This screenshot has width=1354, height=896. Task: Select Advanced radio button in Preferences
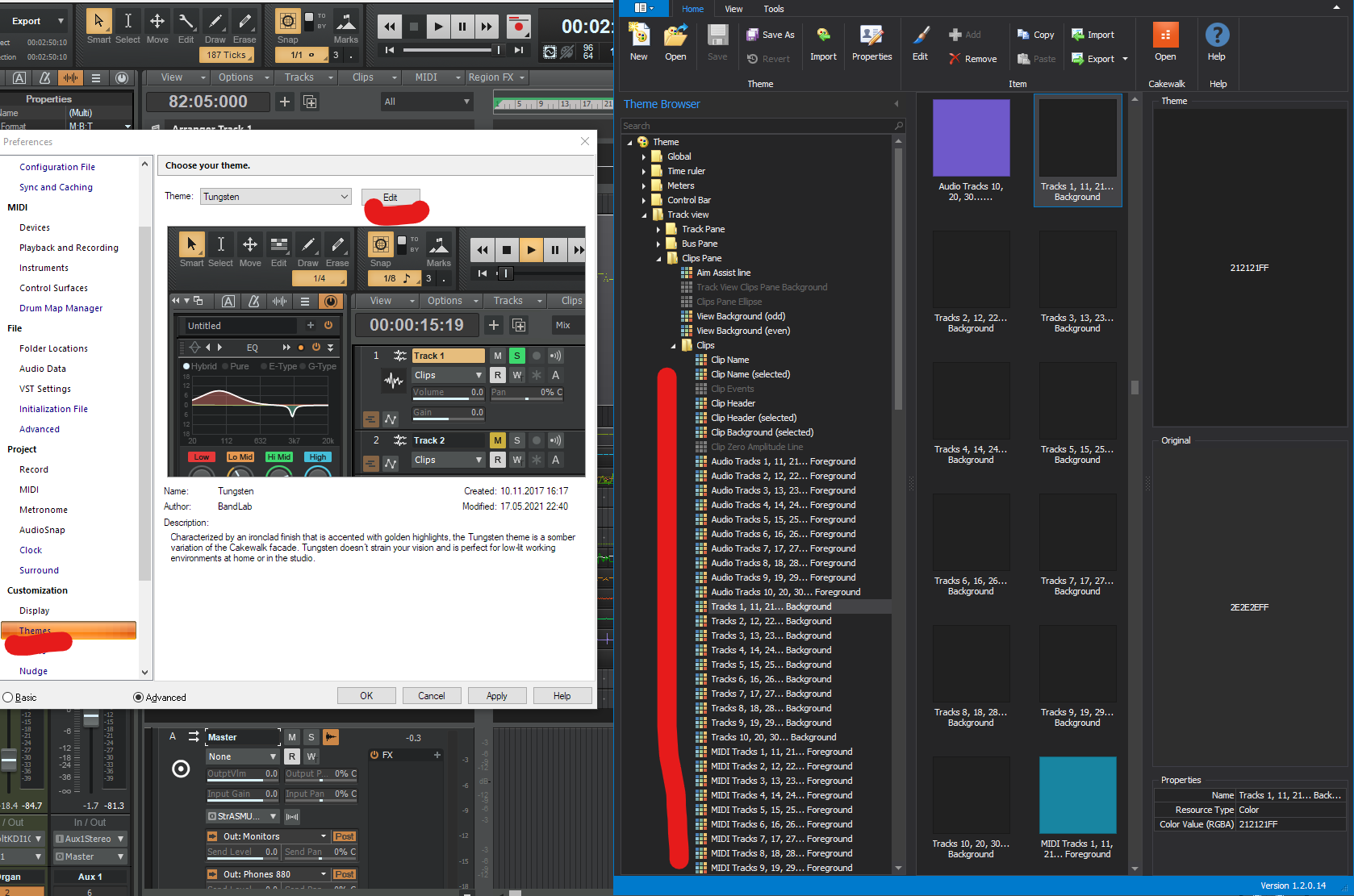coord(138,698)
